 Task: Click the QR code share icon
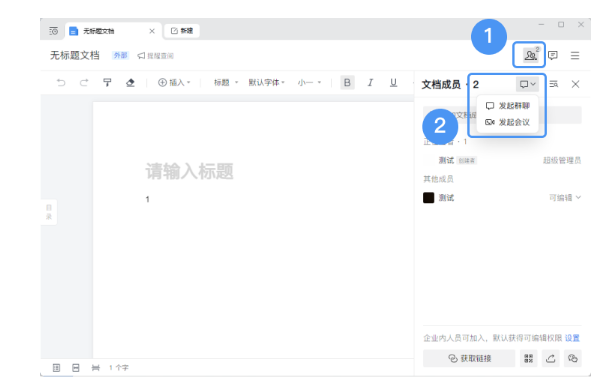pos(529,358)
